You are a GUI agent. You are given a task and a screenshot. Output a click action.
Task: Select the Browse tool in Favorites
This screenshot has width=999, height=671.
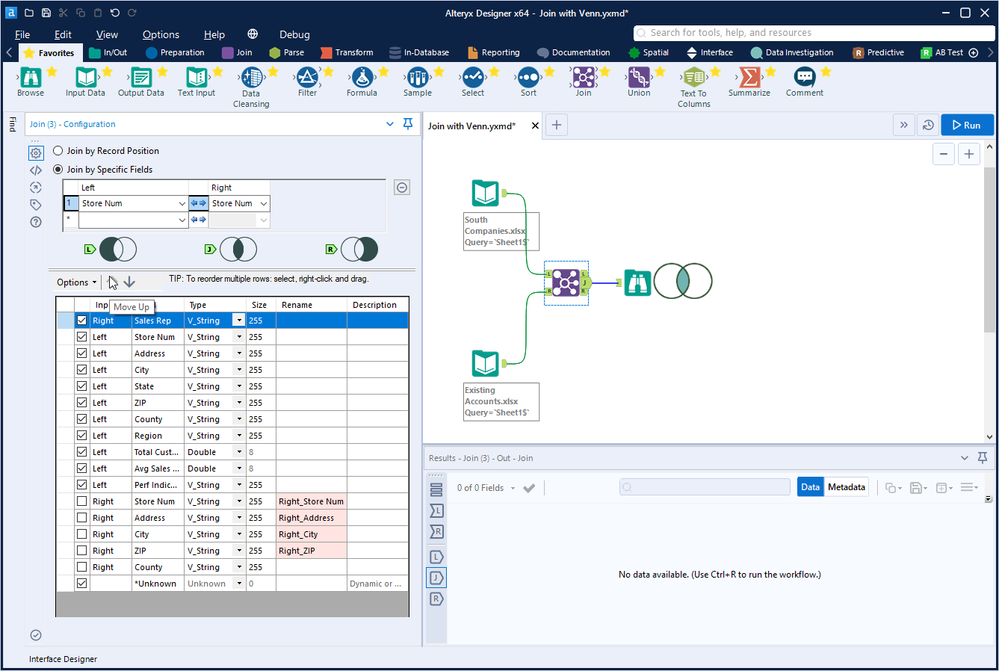30,78
